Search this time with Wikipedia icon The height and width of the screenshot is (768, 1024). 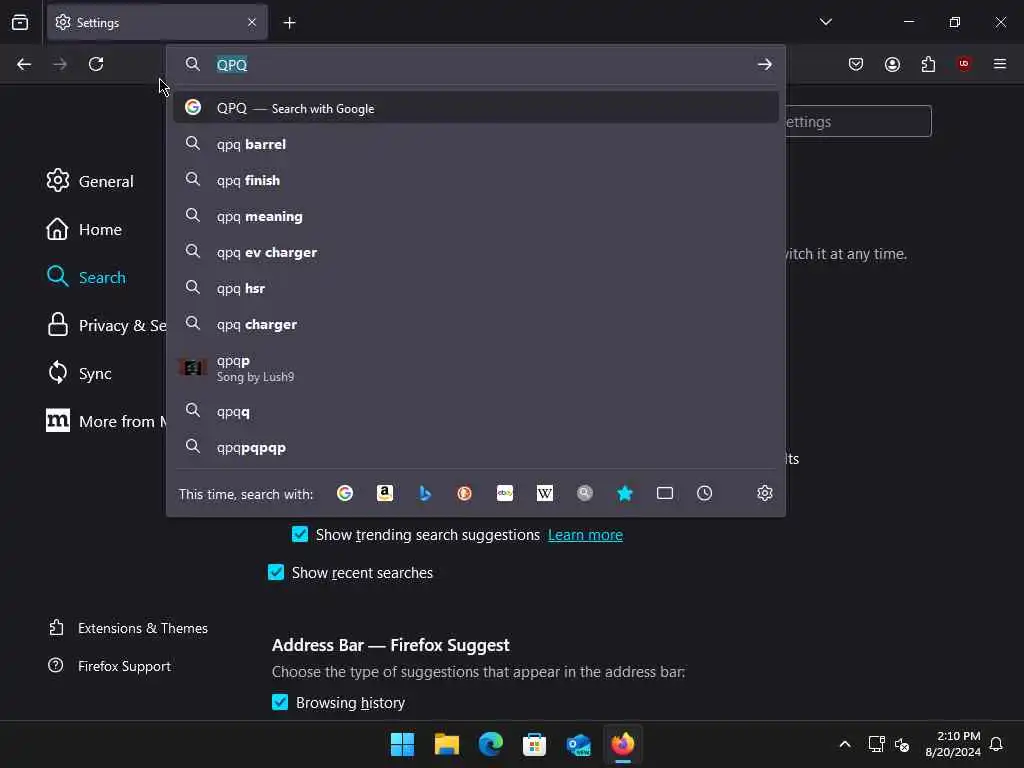[x=545, y=493]
